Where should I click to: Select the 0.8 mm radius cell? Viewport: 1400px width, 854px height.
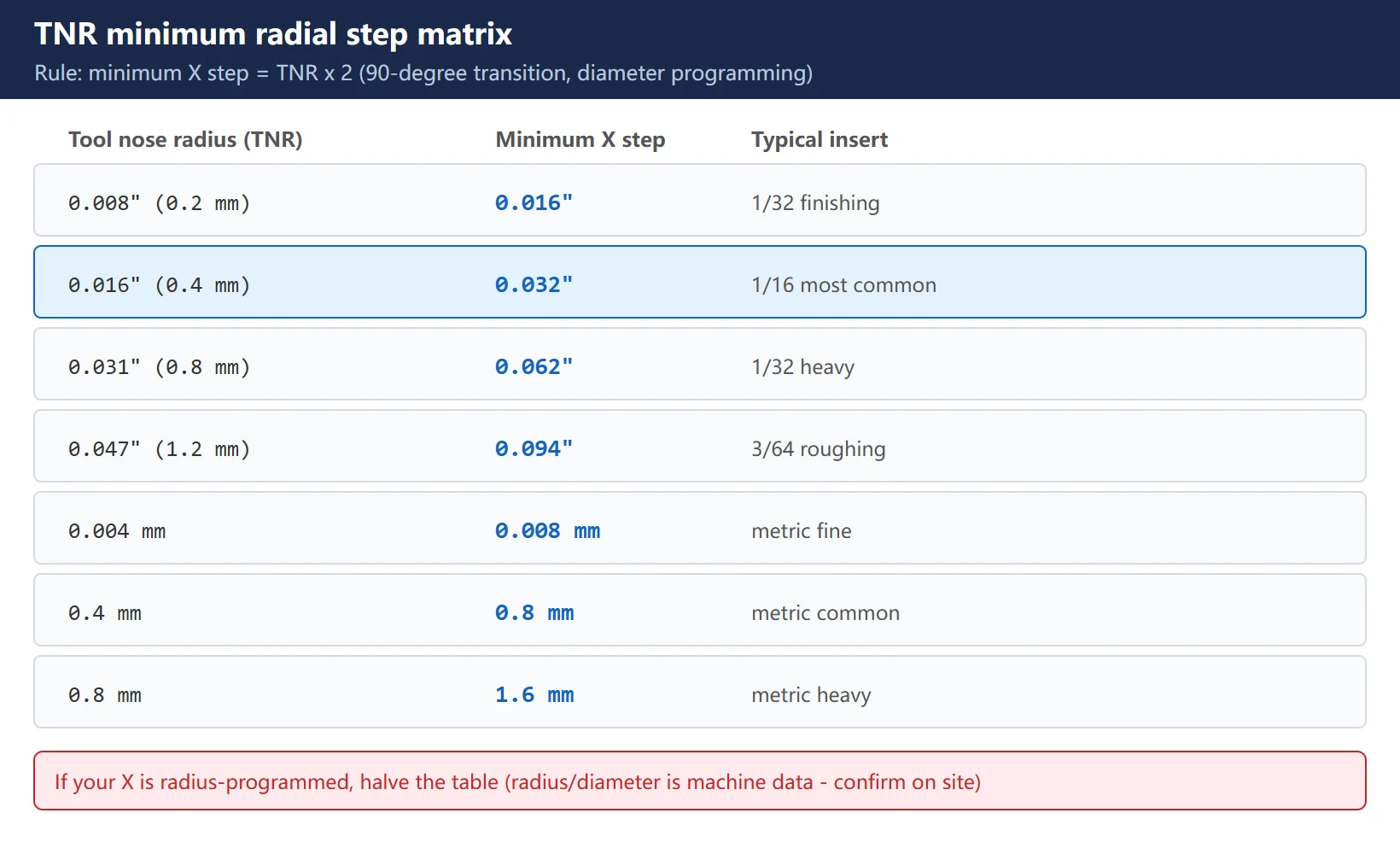point(105,695)
